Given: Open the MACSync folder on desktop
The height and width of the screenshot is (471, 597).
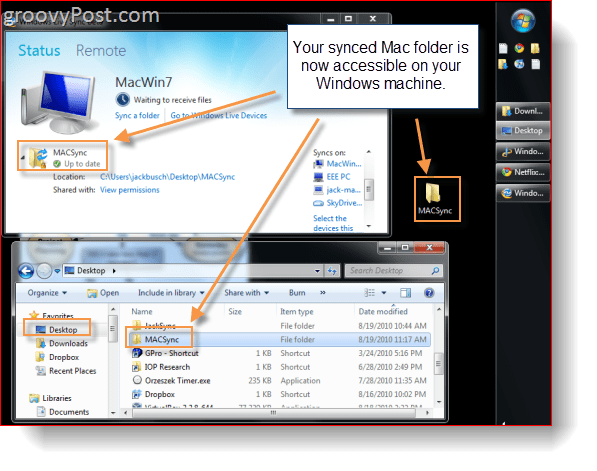Looking at the screenshot, I should 435,199.
